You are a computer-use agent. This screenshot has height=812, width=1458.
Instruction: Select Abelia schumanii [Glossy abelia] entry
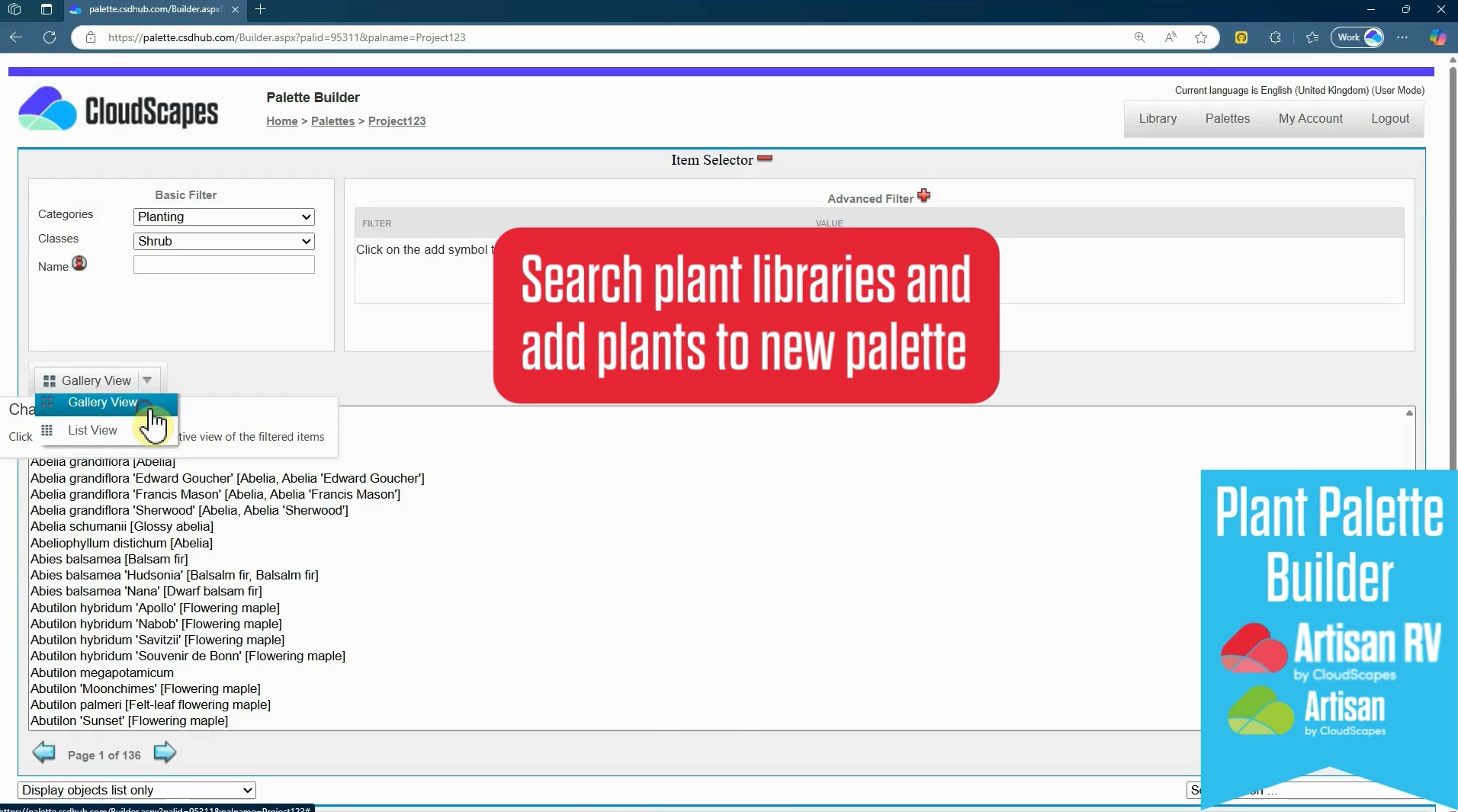coord(122,527)
